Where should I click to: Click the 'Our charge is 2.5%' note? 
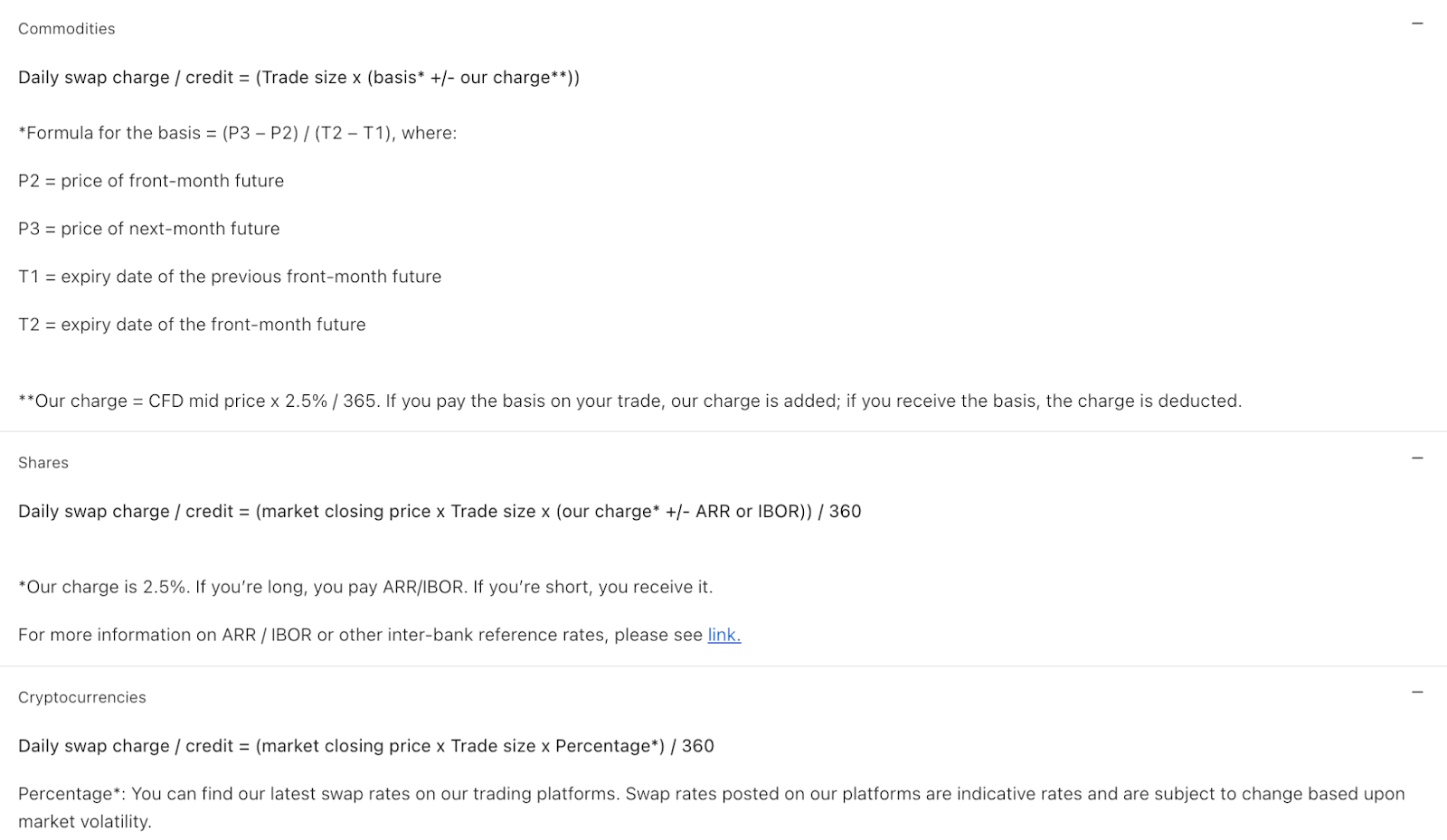coord(365,587)
